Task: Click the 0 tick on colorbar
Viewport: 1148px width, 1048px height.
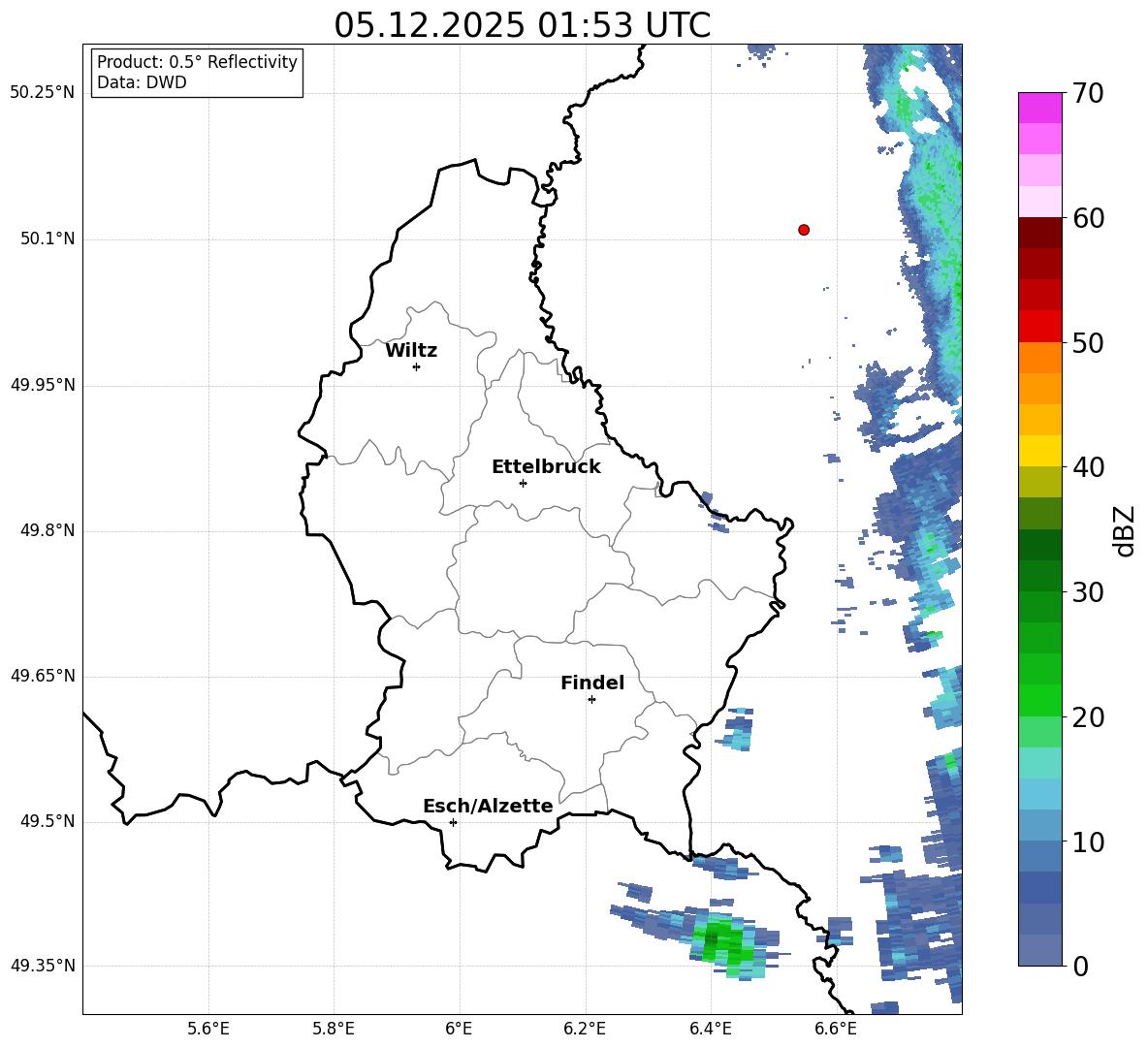Action: (x=1080, y=966)
